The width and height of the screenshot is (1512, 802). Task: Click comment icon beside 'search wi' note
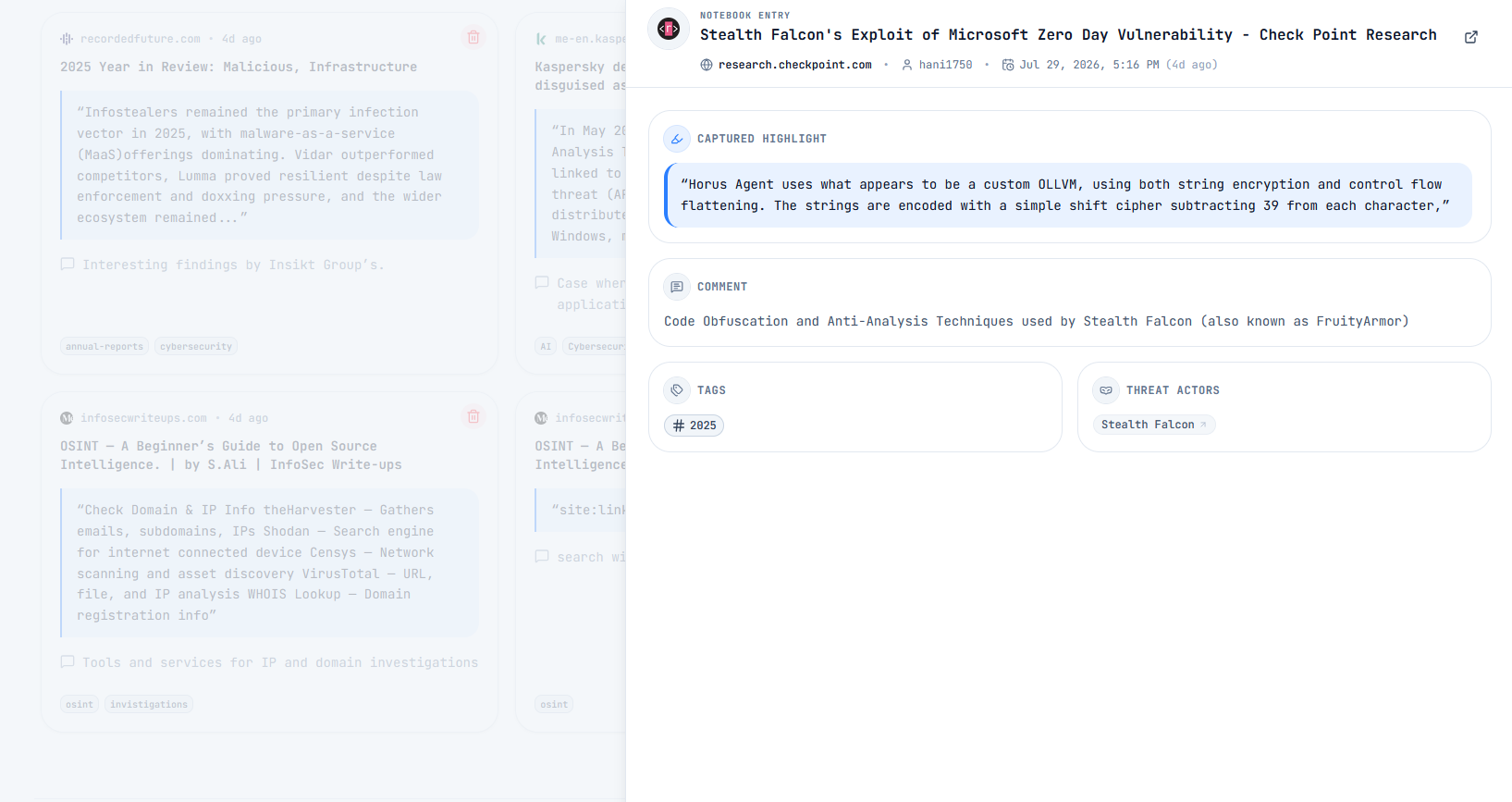(542, 557)
